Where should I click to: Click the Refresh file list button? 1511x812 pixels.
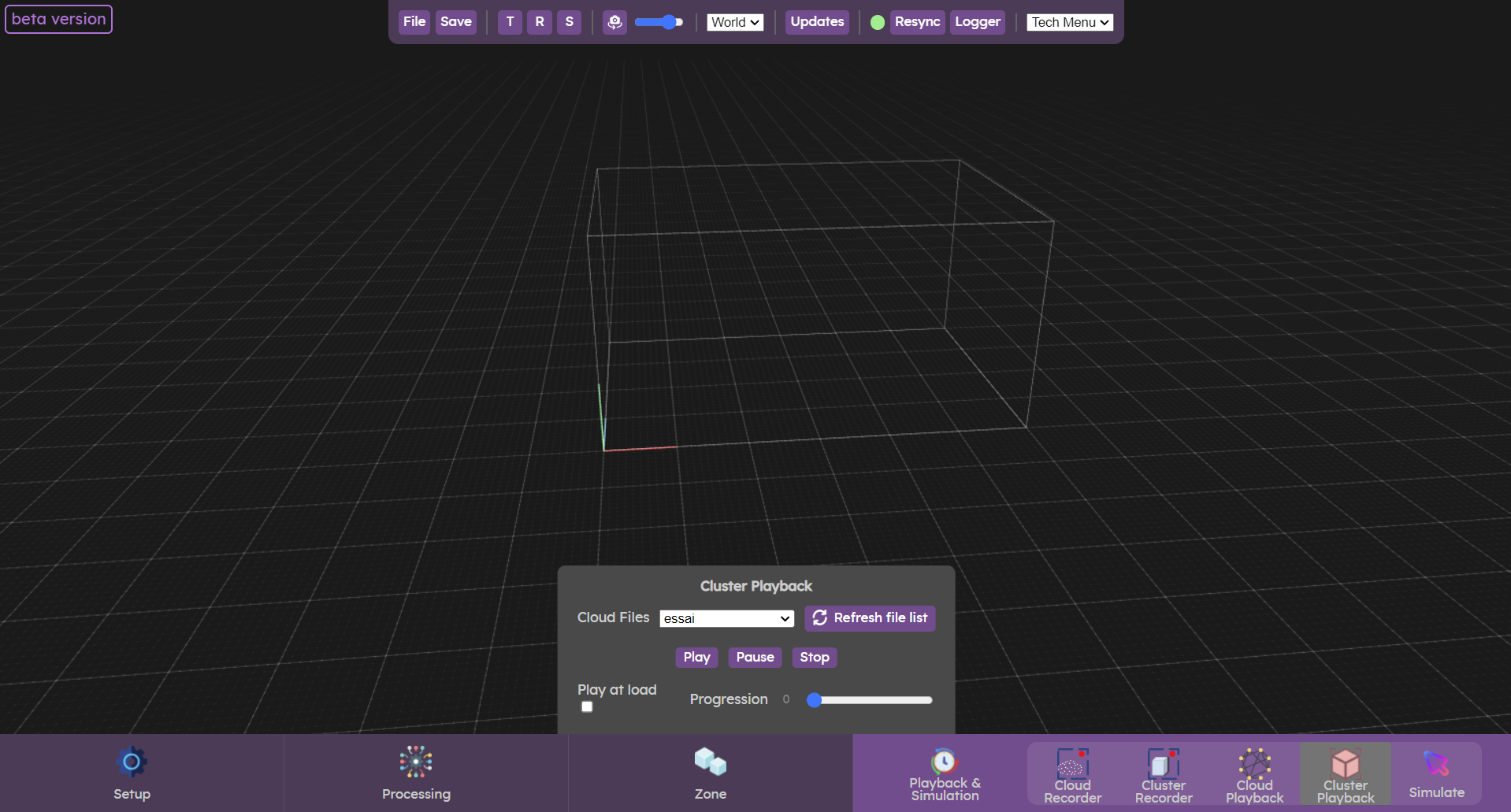(869, 617)
